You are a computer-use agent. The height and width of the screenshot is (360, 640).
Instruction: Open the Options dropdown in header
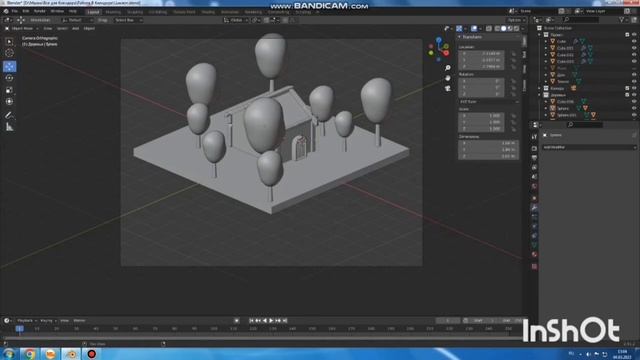(516, 20)
